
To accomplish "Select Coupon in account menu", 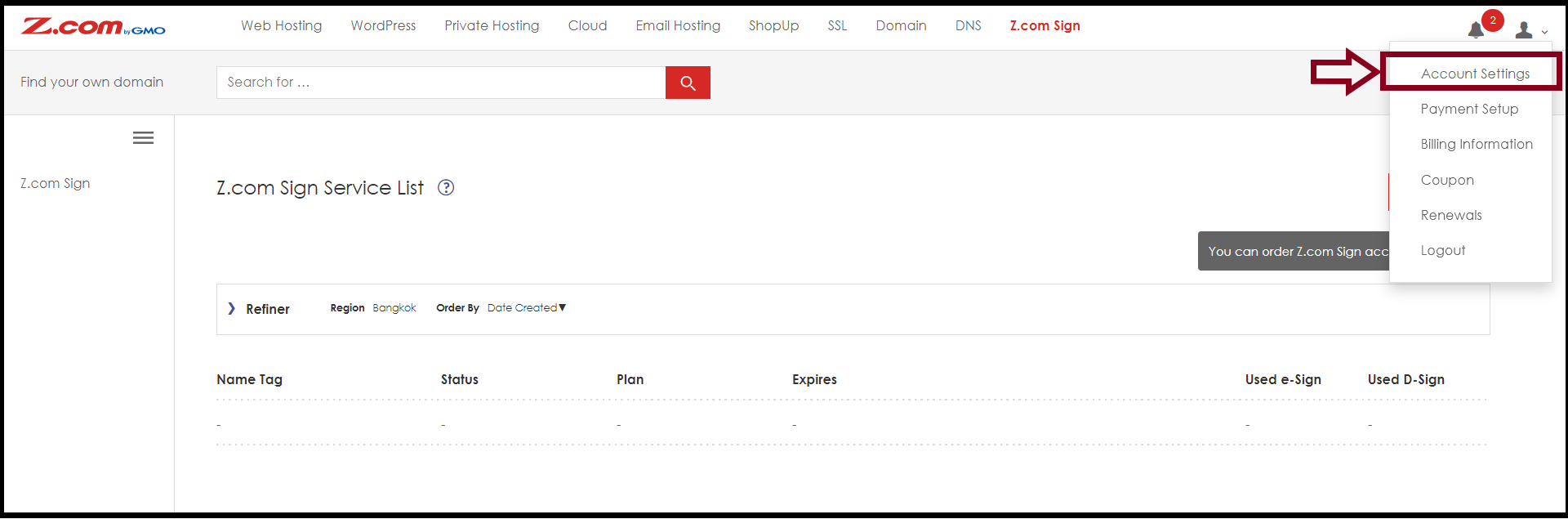I will 1447,180.
